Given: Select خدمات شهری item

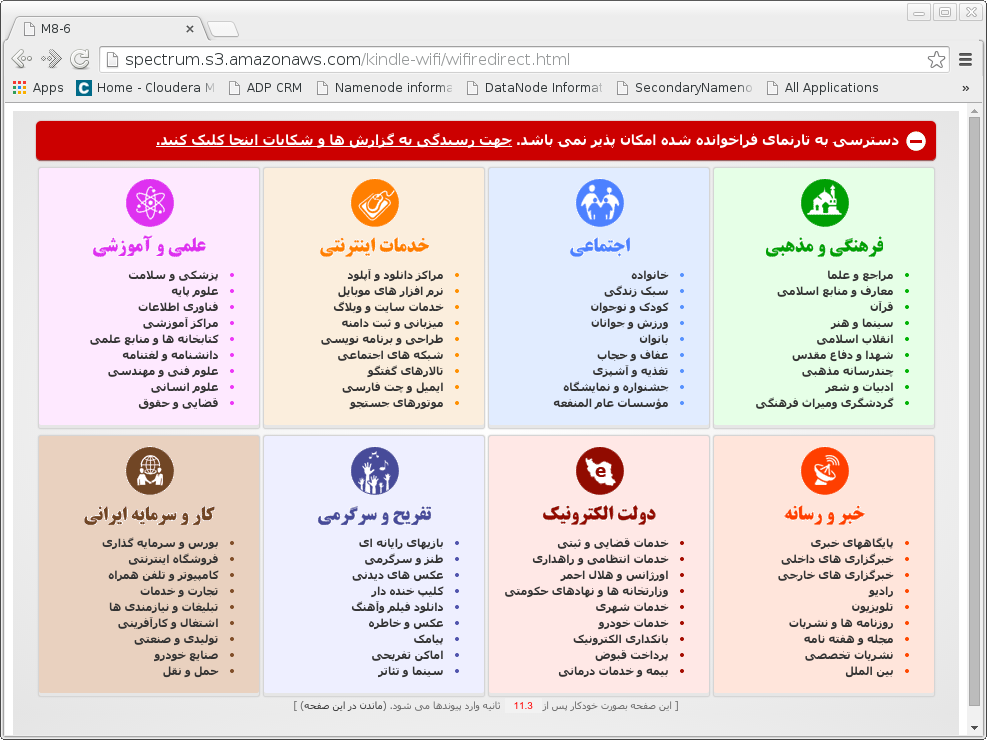Looking at the screenshot, I should point(632,607).
